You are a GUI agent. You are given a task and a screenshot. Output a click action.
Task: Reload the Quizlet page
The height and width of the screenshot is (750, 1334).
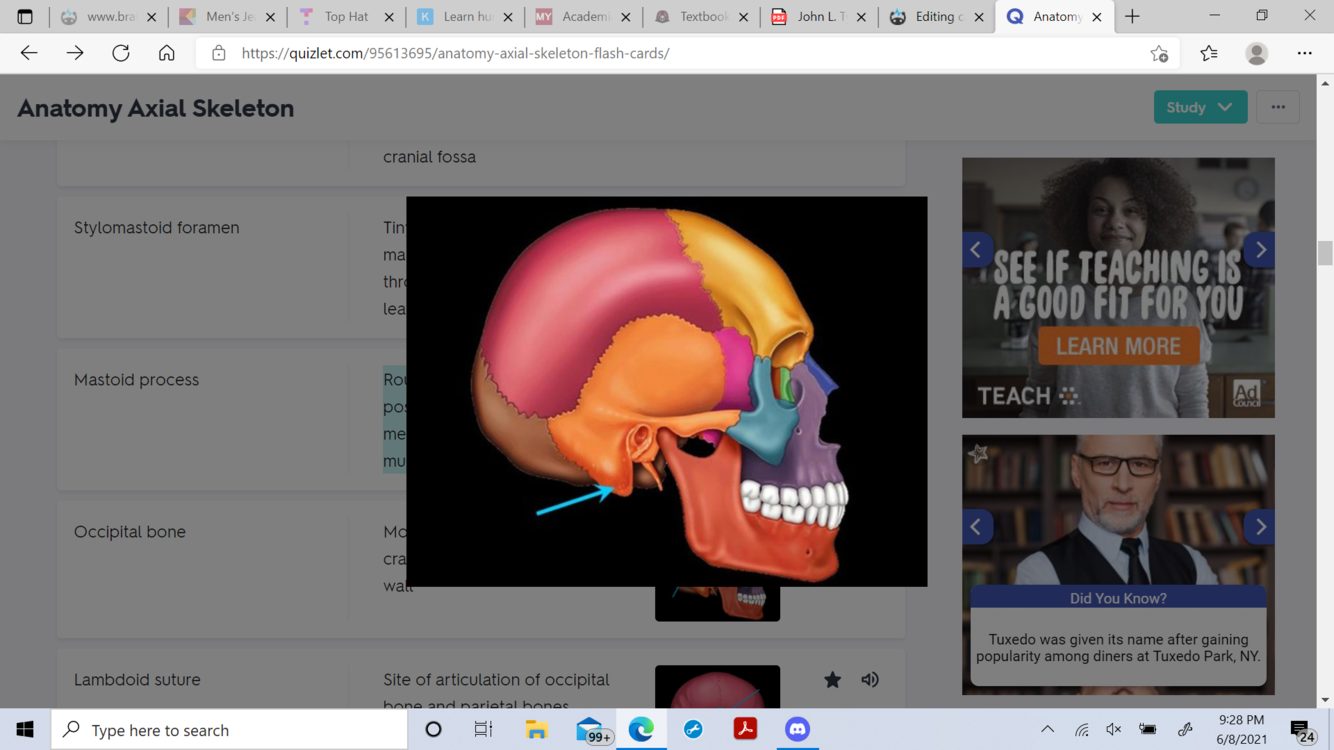(121, 53)
